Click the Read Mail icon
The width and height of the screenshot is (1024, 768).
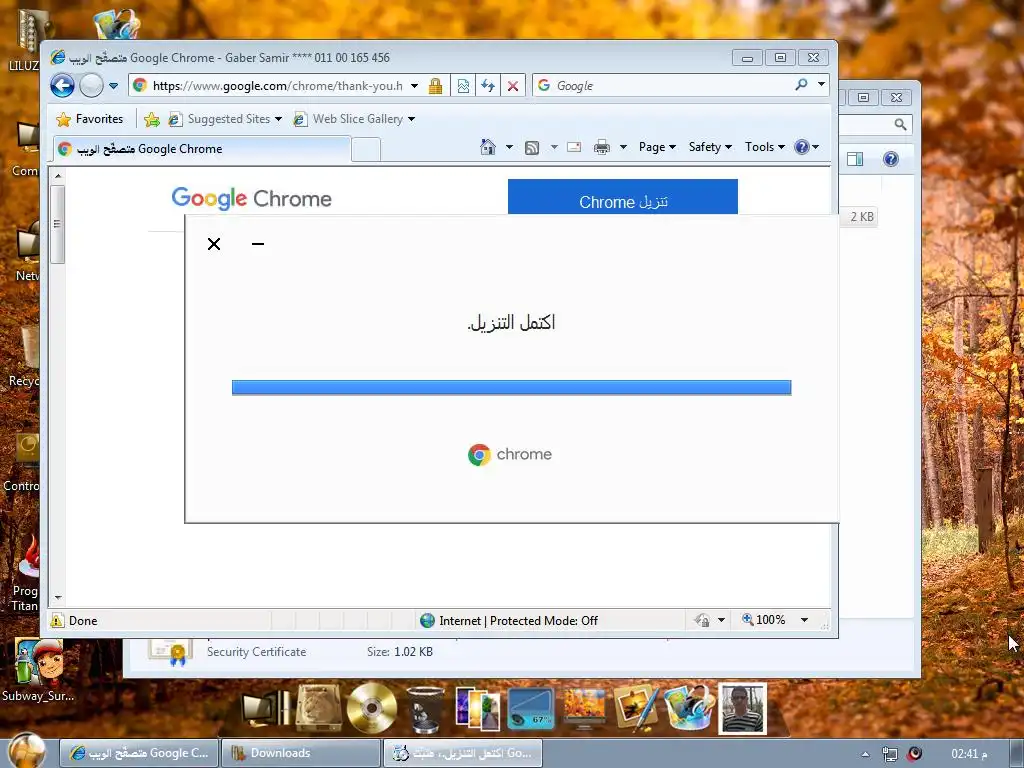pyautogui.click(x=574, y=147)
